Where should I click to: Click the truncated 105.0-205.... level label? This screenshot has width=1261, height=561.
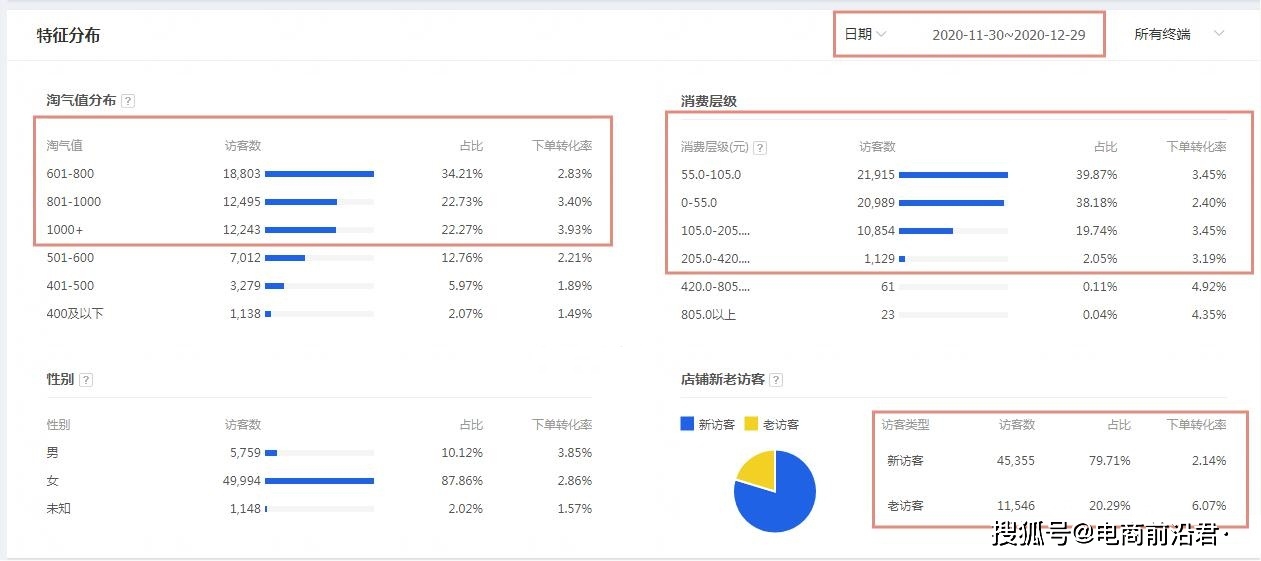click(715, 231)
